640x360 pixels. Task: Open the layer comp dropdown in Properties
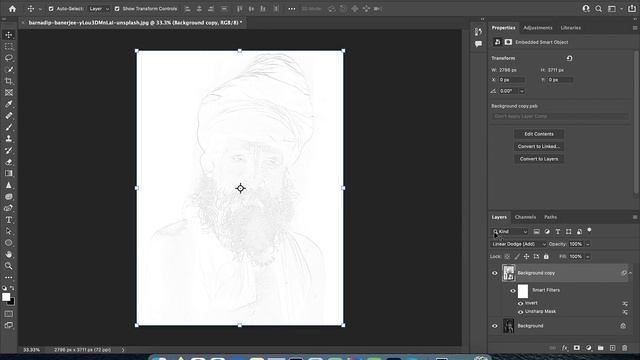559,116
